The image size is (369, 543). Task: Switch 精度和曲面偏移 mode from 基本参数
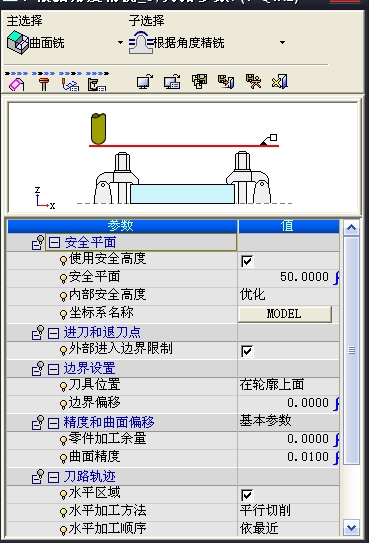click(288, 421)
